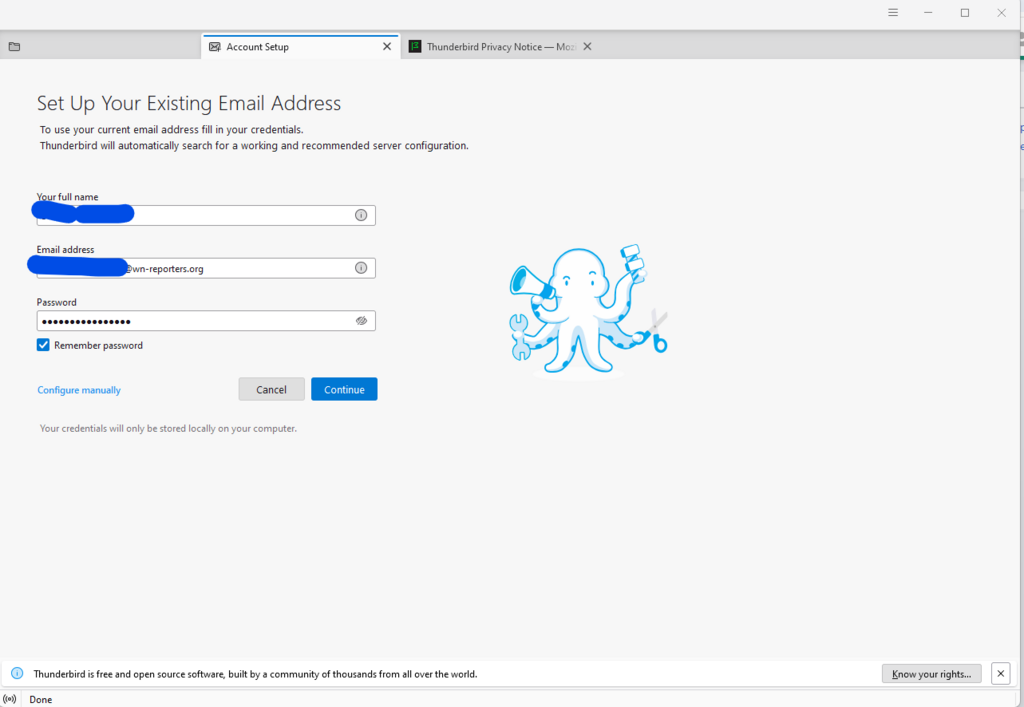Click the connection status icon in status bar
Screen dimensions: 1024x707
pyautogui.click(x=10, y=699)
